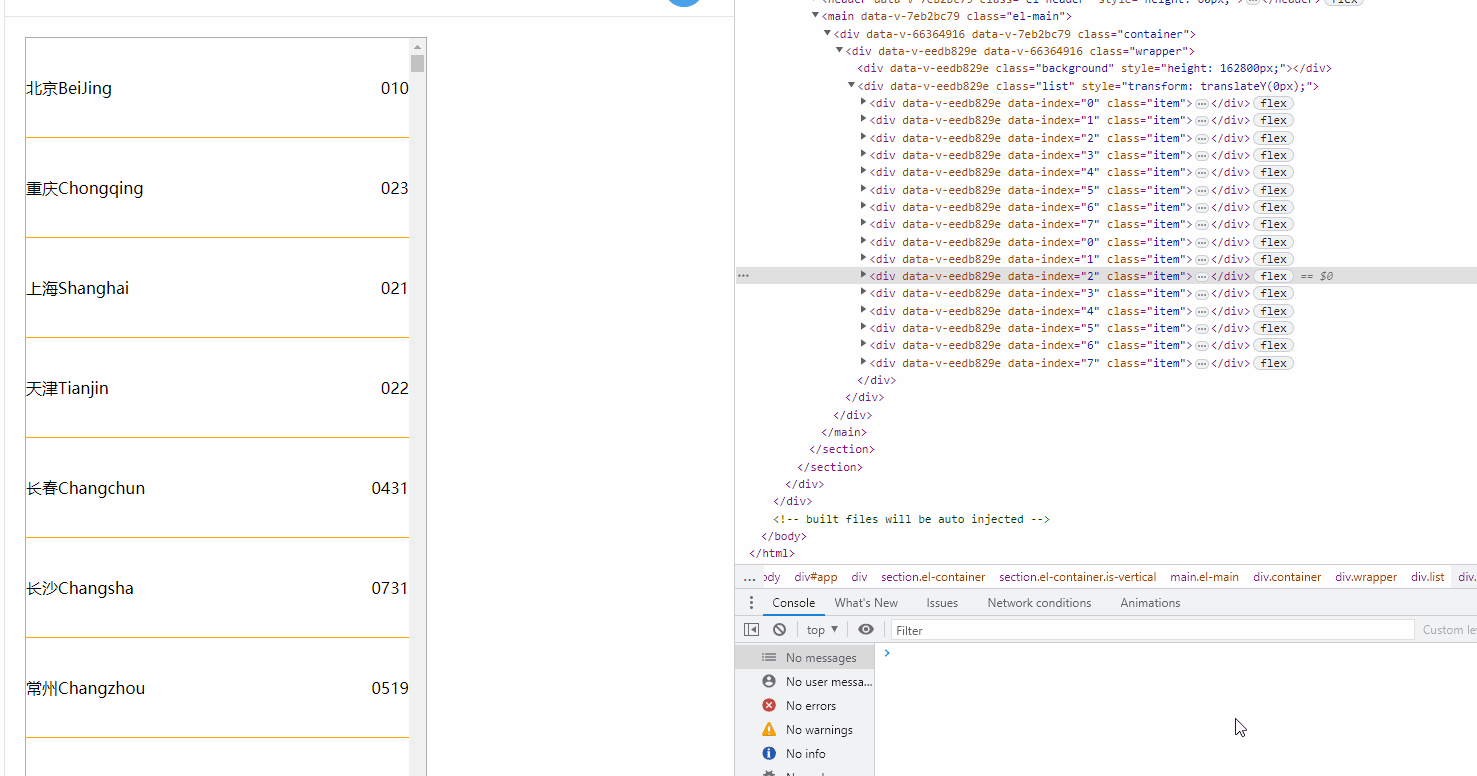Select main.el-main in the breadcrumb
The image size is (1477, 776).
coord(1204,577)
